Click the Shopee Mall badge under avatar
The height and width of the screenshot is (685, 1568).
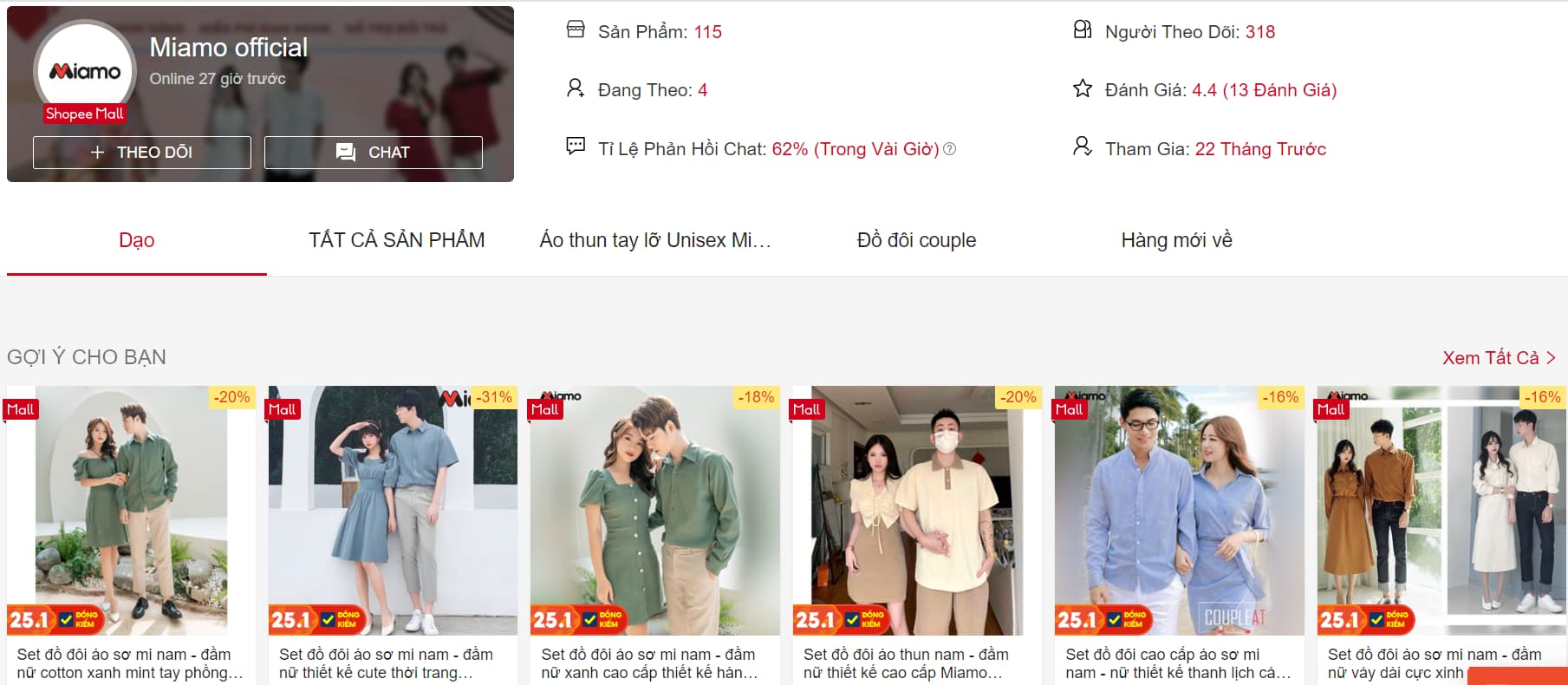pos(85,114)
